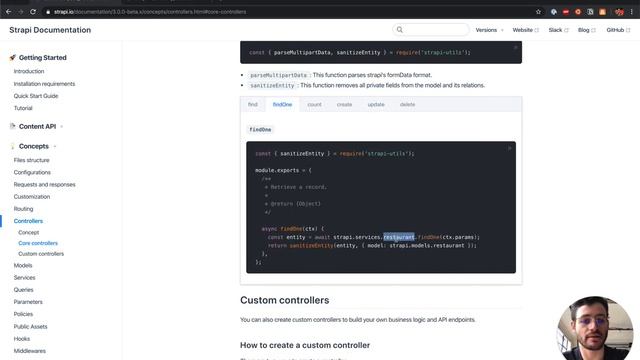Image resolution: width=640 pixels, height=360 pixels.
Task: Open the update tab
Action: (376, 104)
